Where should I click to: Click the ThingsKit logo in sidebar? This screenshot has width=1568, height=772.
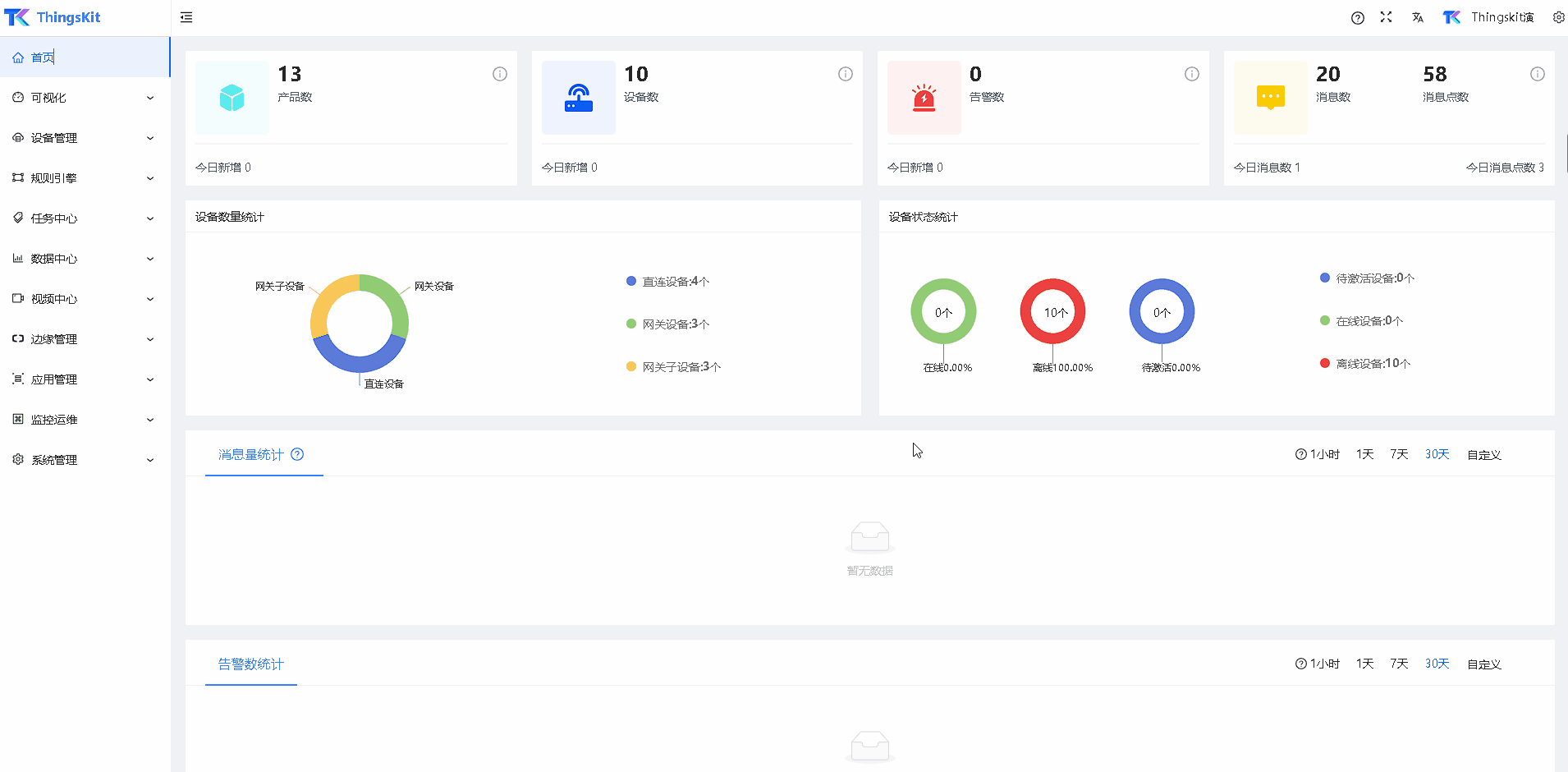tap(53, 17)
